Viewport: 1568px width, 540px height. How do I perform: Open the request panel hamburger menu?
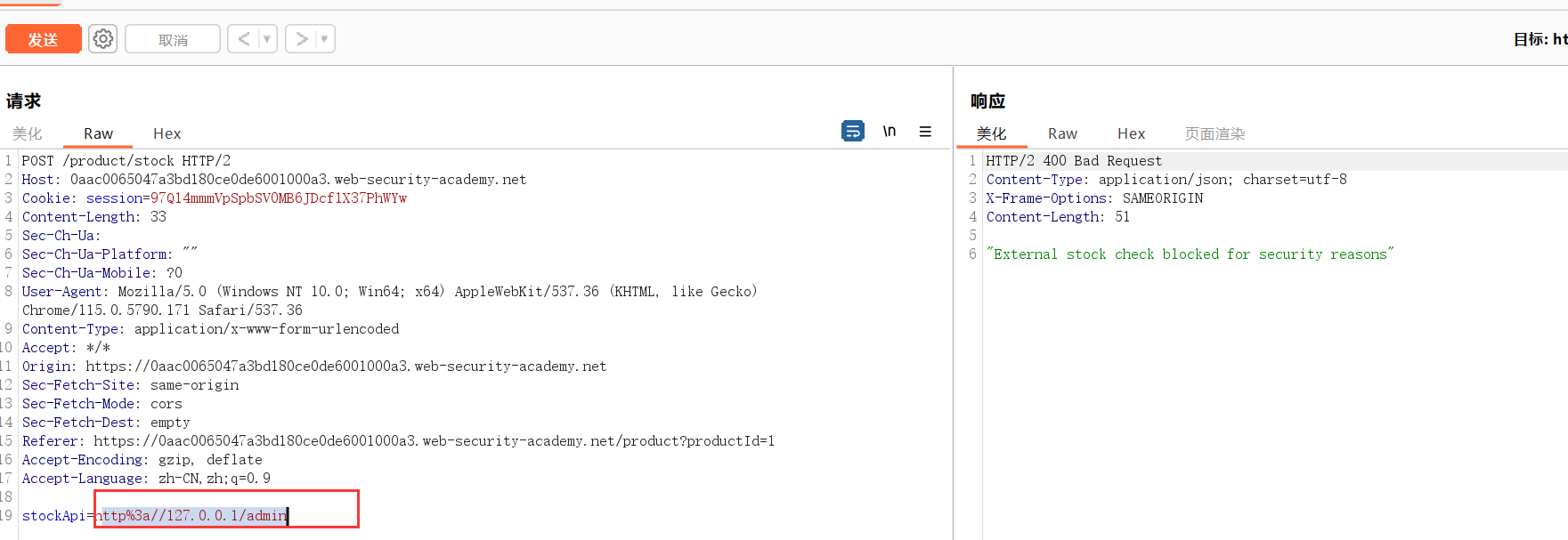click(x=925, y=132)
